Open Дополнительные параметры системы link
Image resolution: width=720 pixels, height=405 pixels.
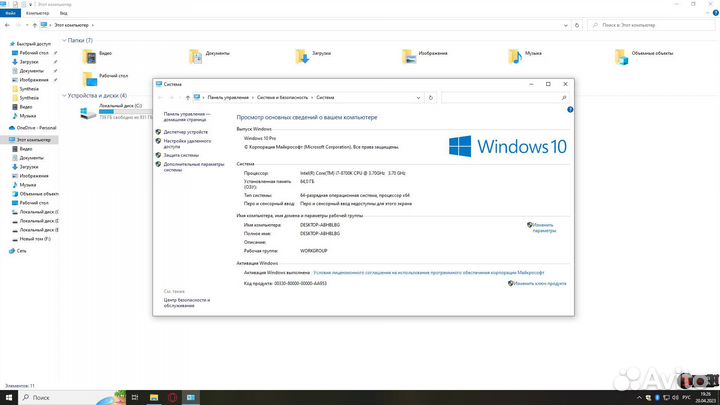(194, 167)
